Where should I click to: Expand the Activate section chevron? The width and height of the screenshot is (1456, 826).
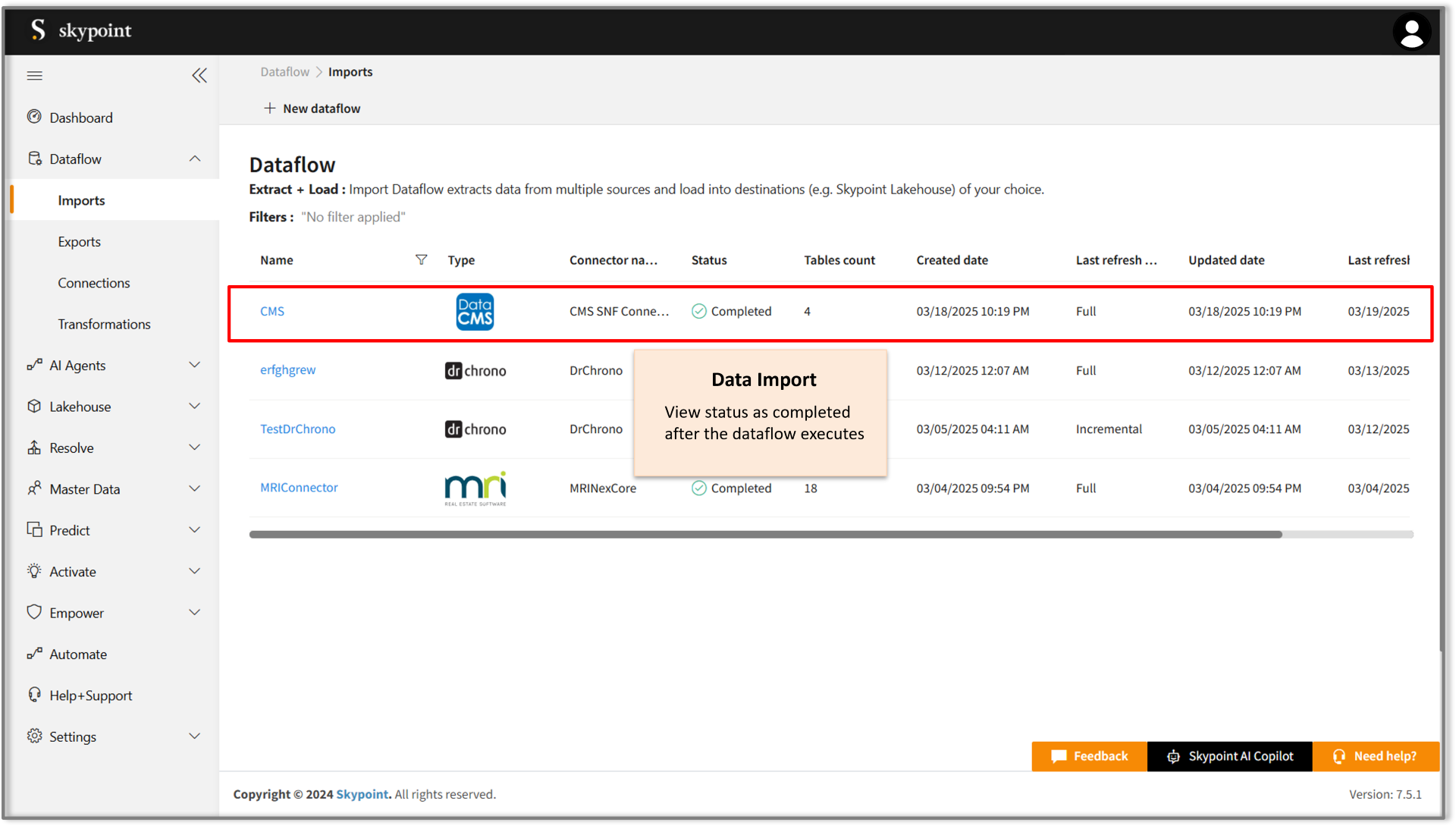pyautogui.click(x=195, y=570)
